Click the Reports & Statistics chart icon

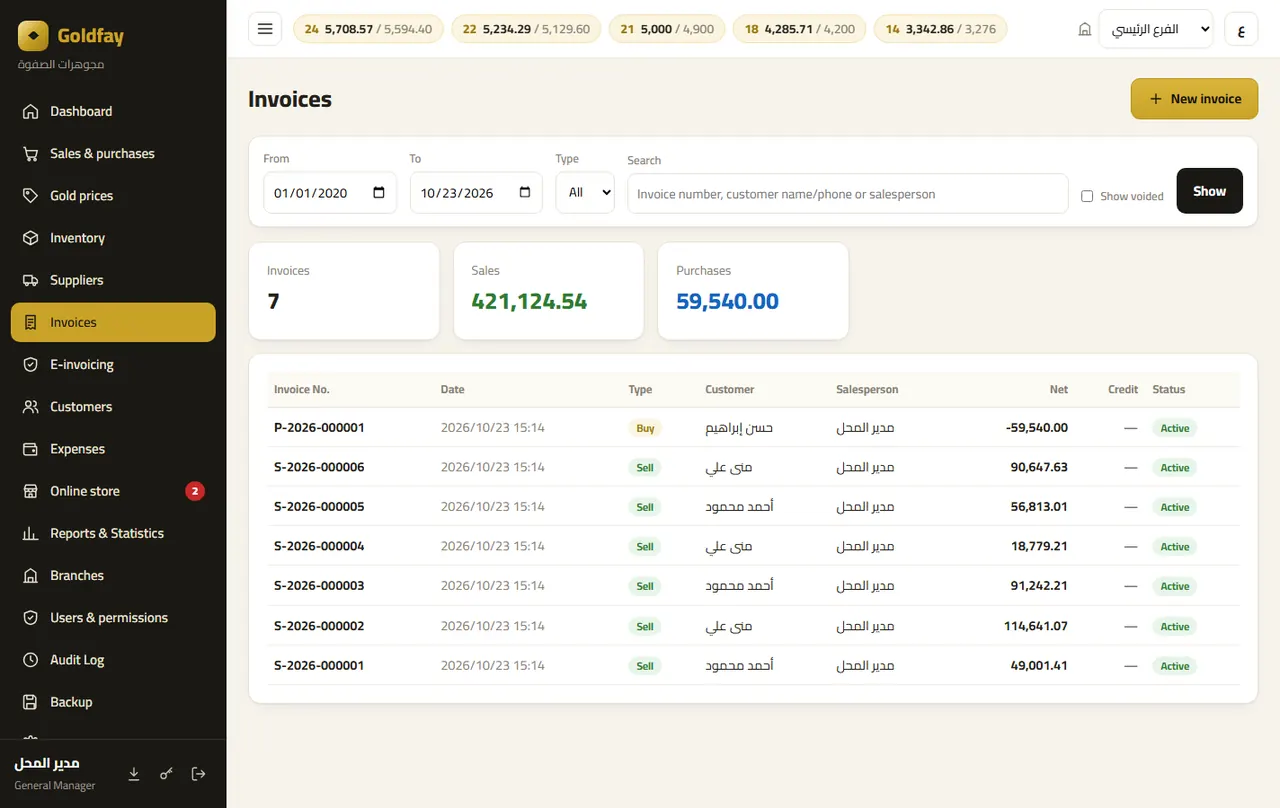coord(31,533)
